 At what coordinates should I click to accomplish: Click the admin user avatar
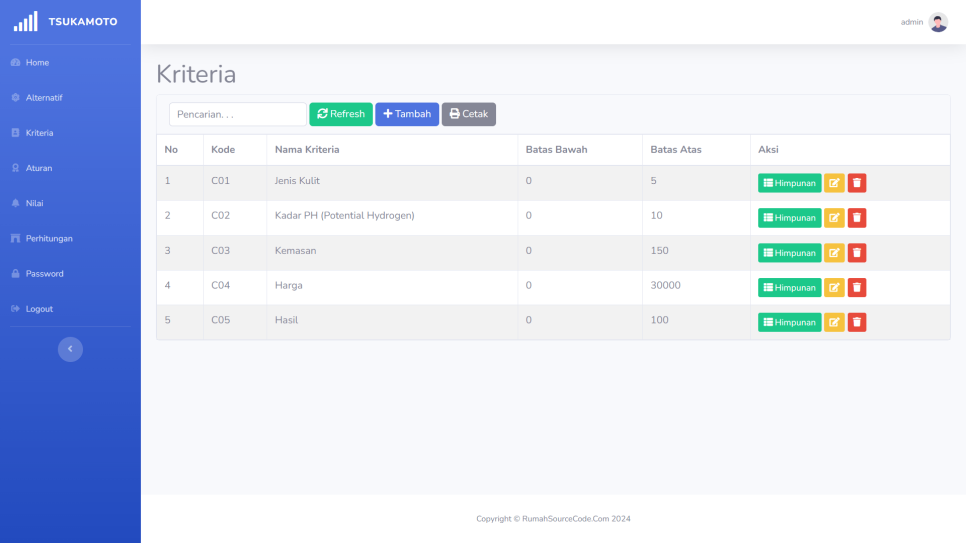(938, 22)
